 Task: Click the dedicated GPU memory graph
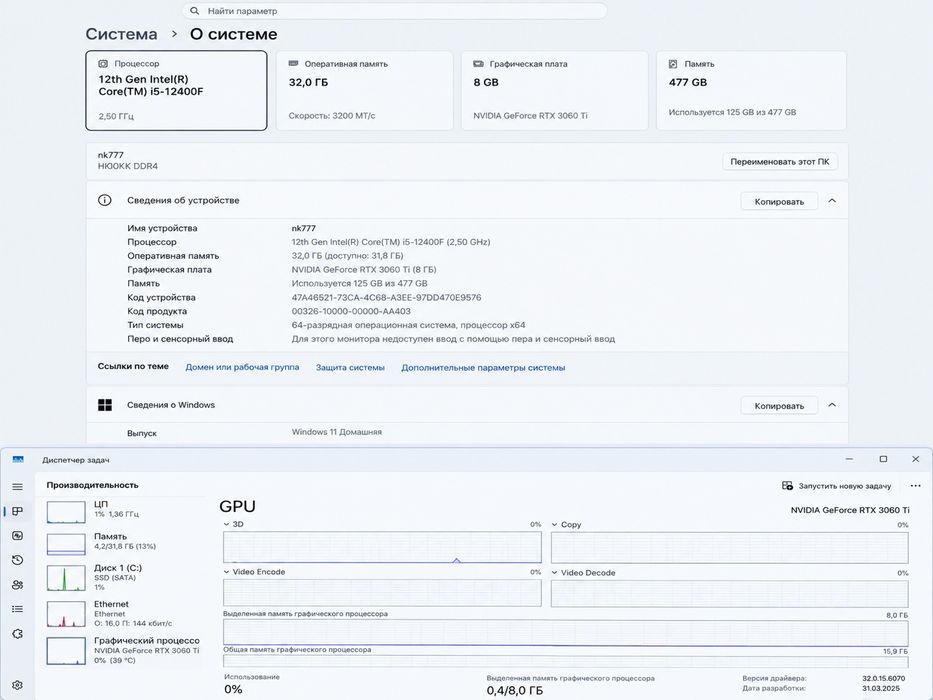click(x=565, y=633)
